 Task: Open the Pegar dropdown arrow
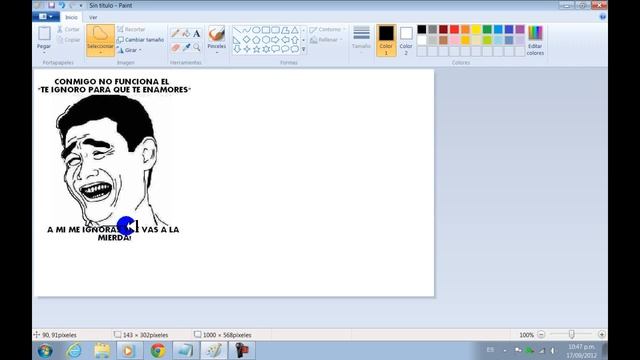click(x=44, y=53)
